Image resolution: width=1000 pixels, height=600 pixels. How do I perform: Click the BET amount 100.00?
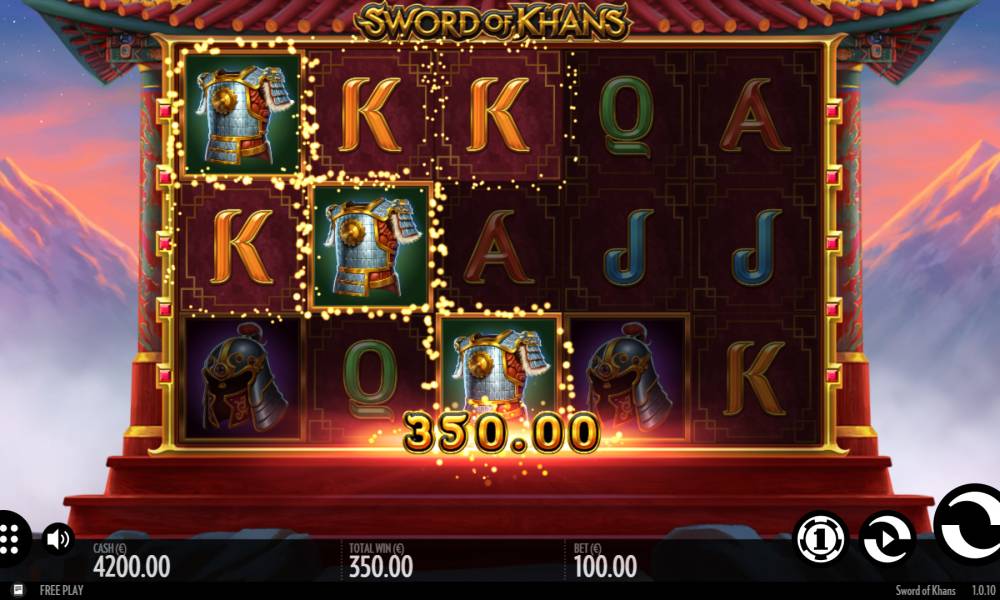tap(605, 566)
